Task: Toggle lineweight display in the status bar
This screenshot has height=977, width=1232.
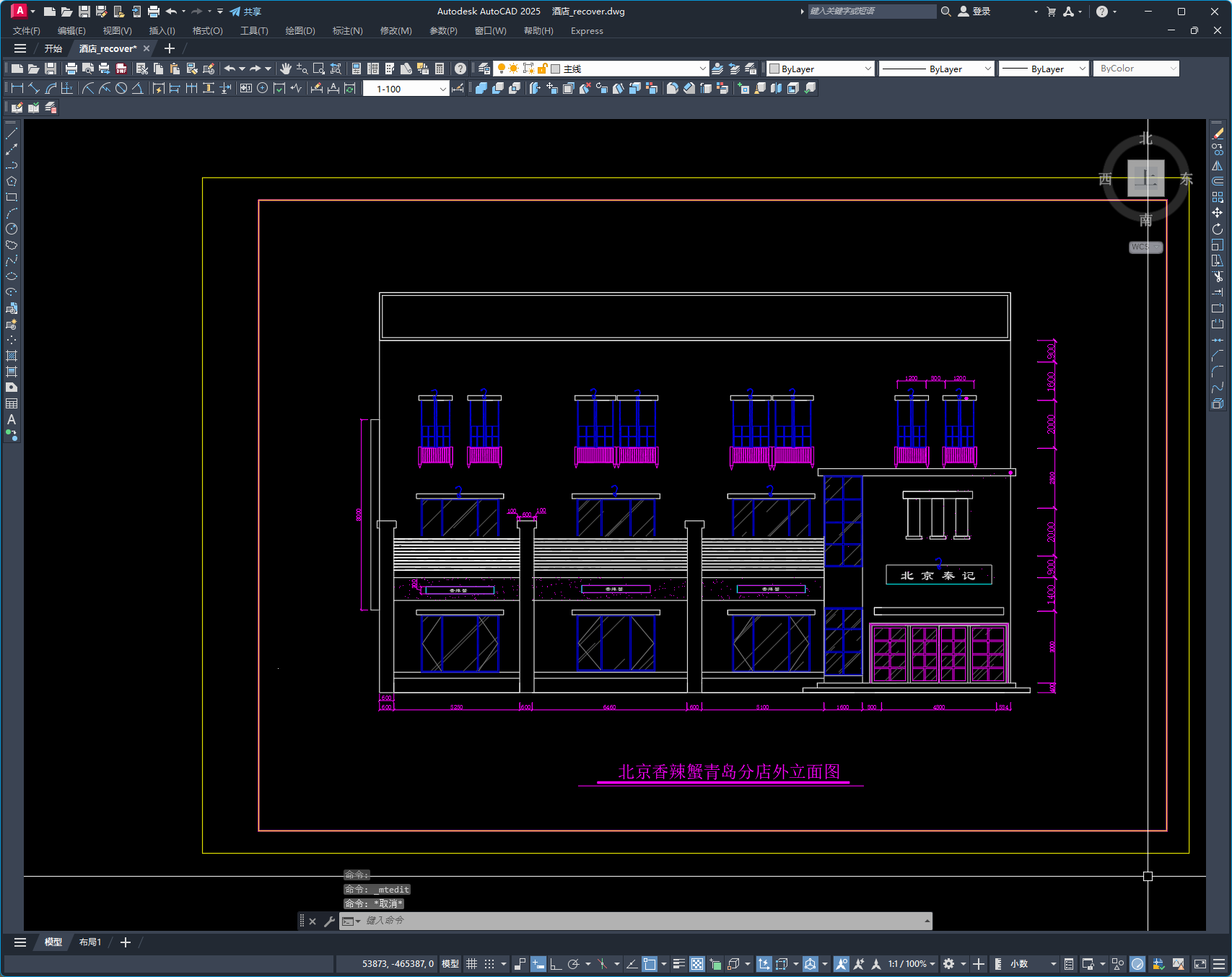Action: click(x=679, y=964)
